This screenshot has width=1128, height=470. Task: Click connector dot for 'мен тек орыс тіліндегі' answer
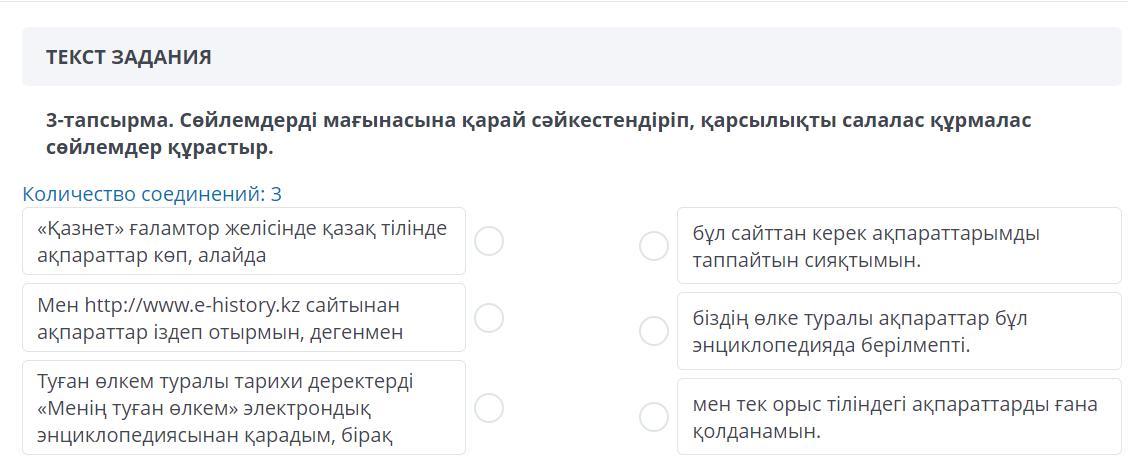[x=654, y=417]
